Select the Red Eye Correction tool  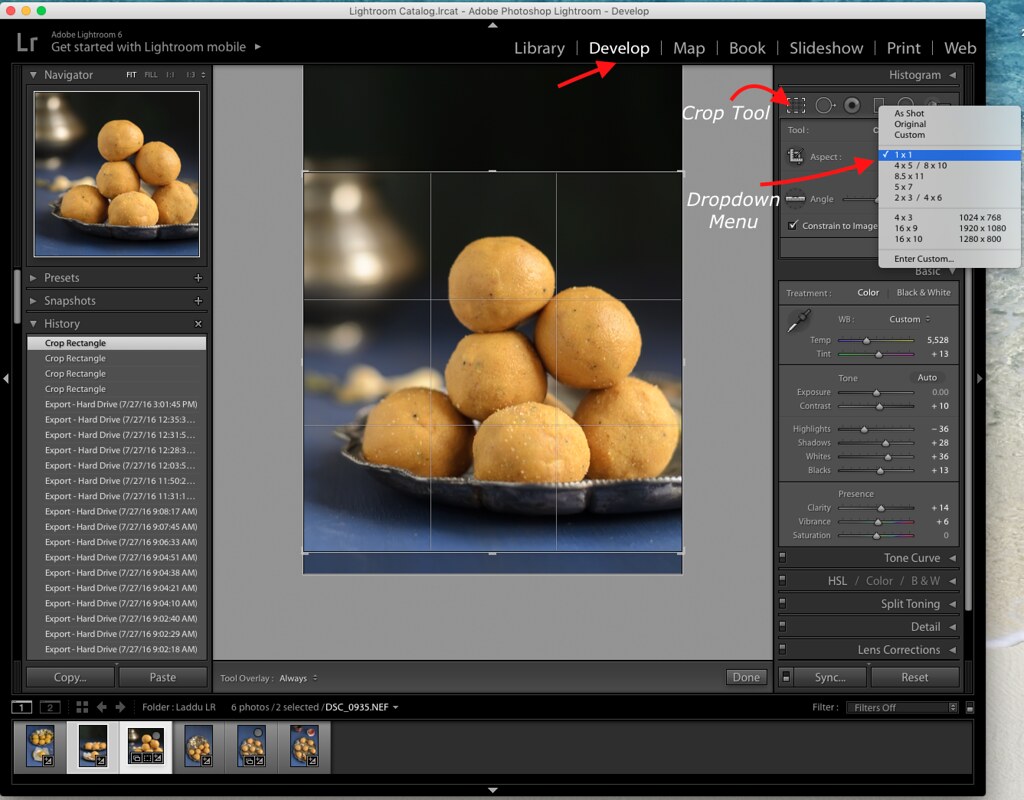852,105
